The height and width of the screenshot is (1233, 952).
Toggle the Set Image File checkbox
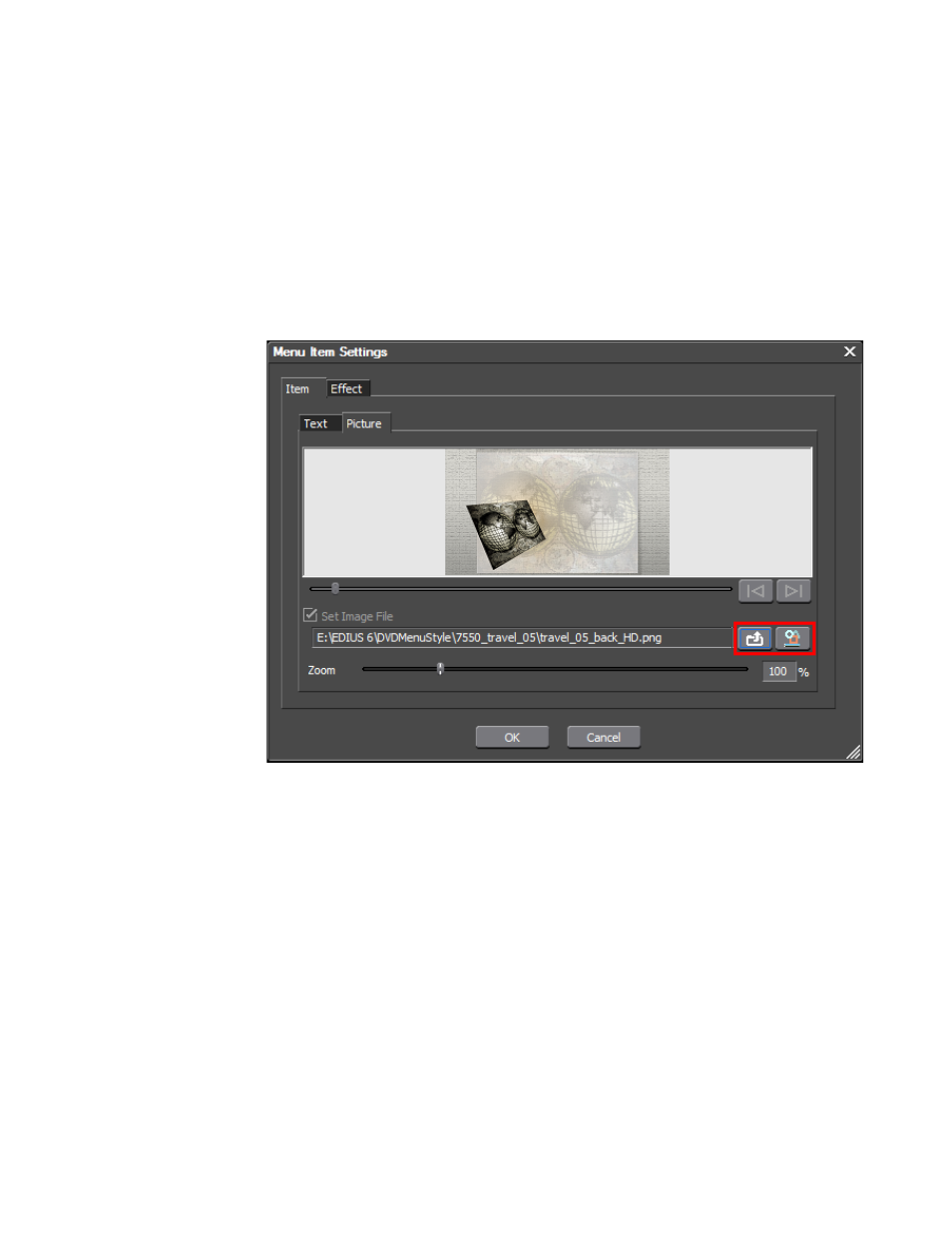pyautogui.click(x=310, y=615)
